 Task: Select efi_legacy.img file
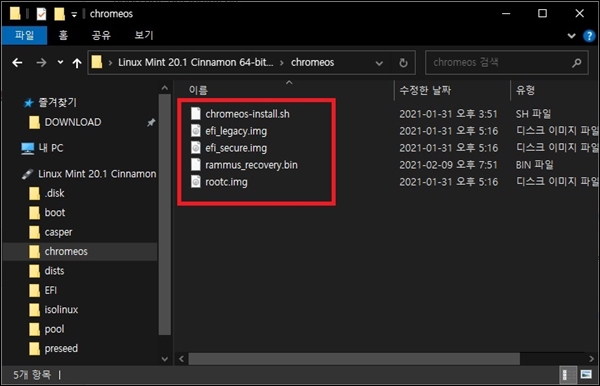pyautogui.click(x=236, y=131)
